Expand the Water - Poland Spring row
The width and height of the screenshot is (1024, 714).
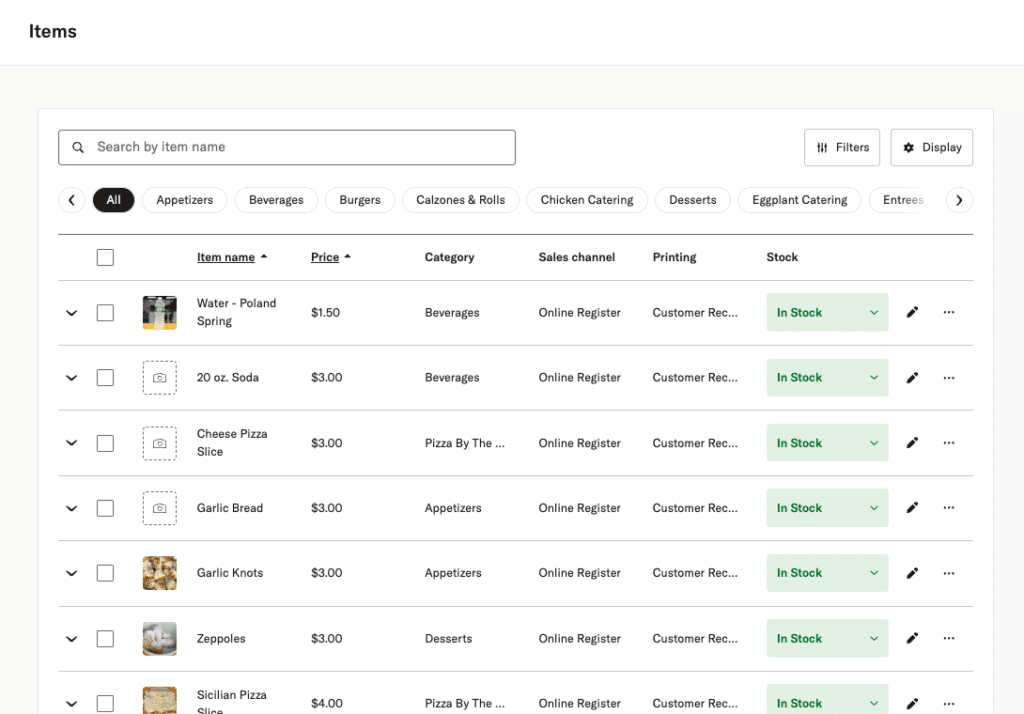[72, 313]
